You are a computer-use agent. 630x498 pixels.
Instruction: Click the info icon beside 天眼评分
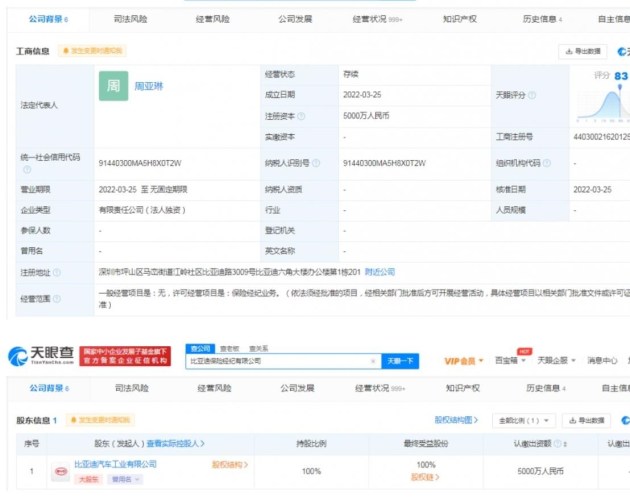click(532, 95)
